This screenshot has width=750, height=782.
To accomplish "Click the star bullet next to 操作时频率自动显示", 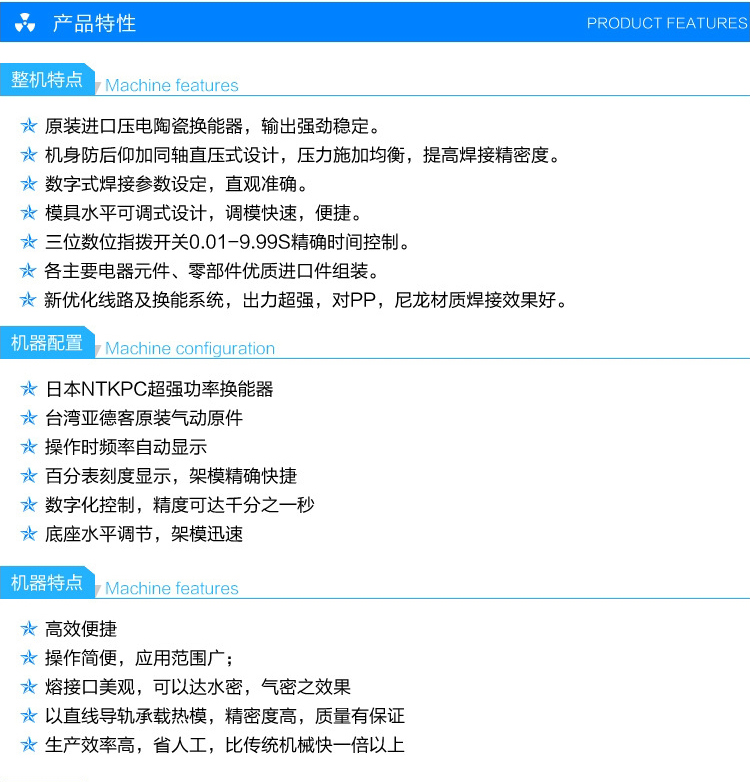I will click(28, 448).
